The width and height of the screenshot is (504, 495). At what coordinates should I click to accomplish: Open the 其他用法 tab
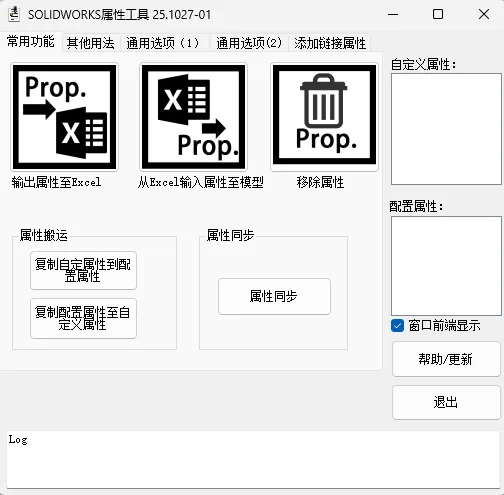tap(90, 43)
